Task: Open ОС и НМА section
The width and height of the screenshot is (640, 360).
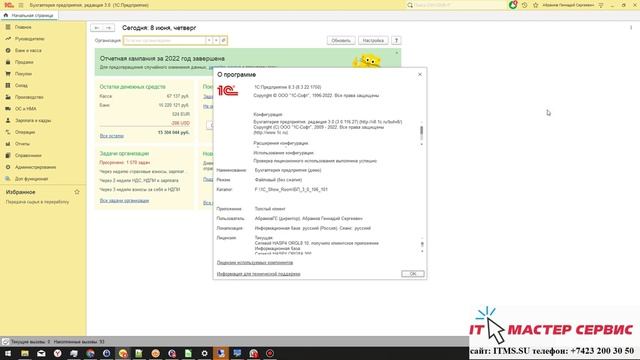Action: click(x=25, y=109)
